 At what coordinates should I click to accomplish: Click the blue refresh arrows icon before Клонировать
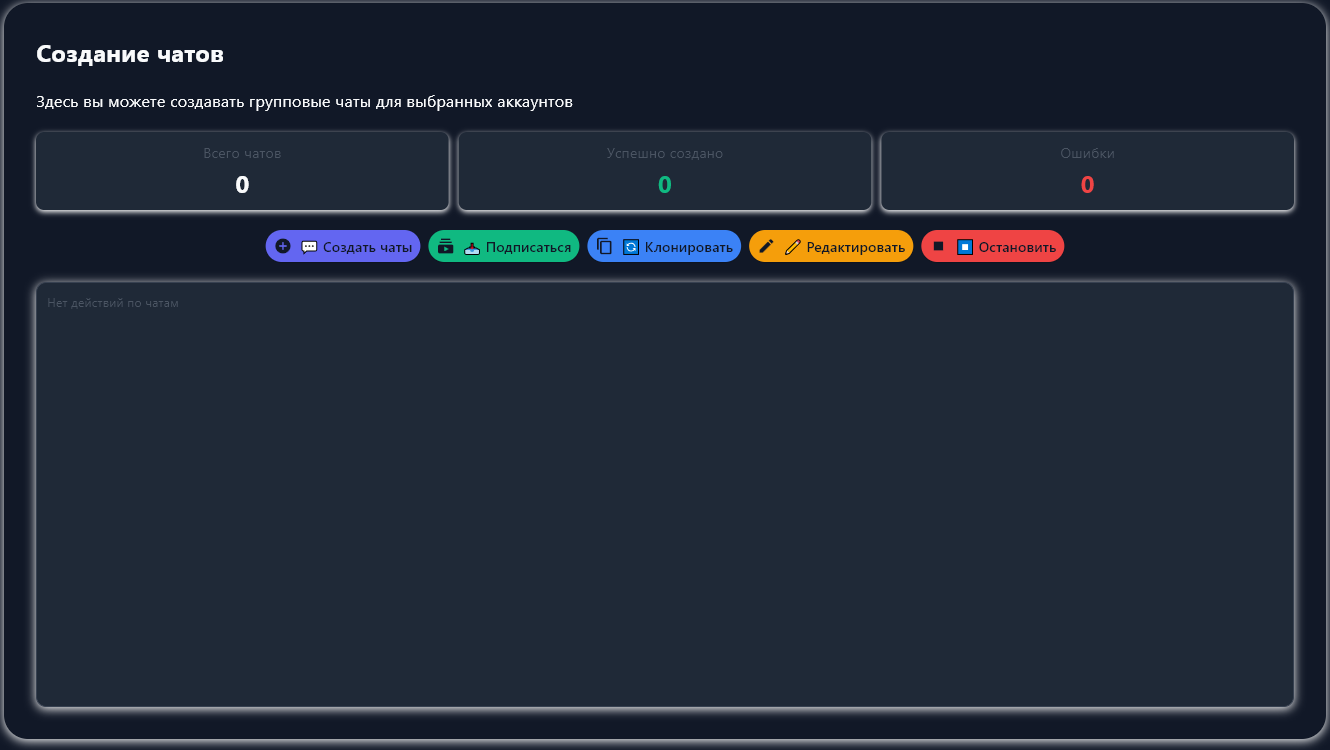pos(631,247)
